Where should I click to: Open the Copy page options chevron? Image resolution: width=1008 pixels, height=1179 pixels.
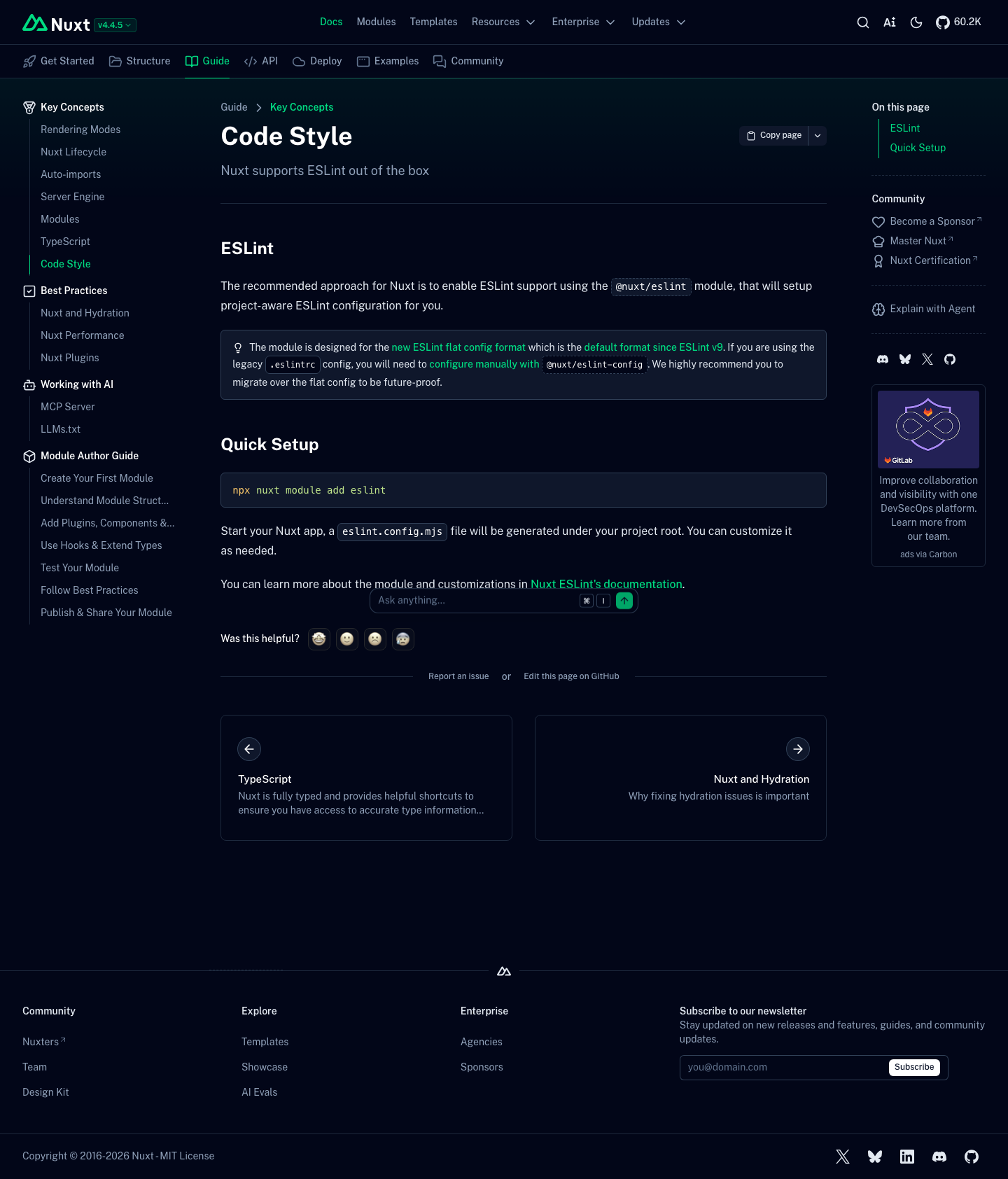point(818,136)
